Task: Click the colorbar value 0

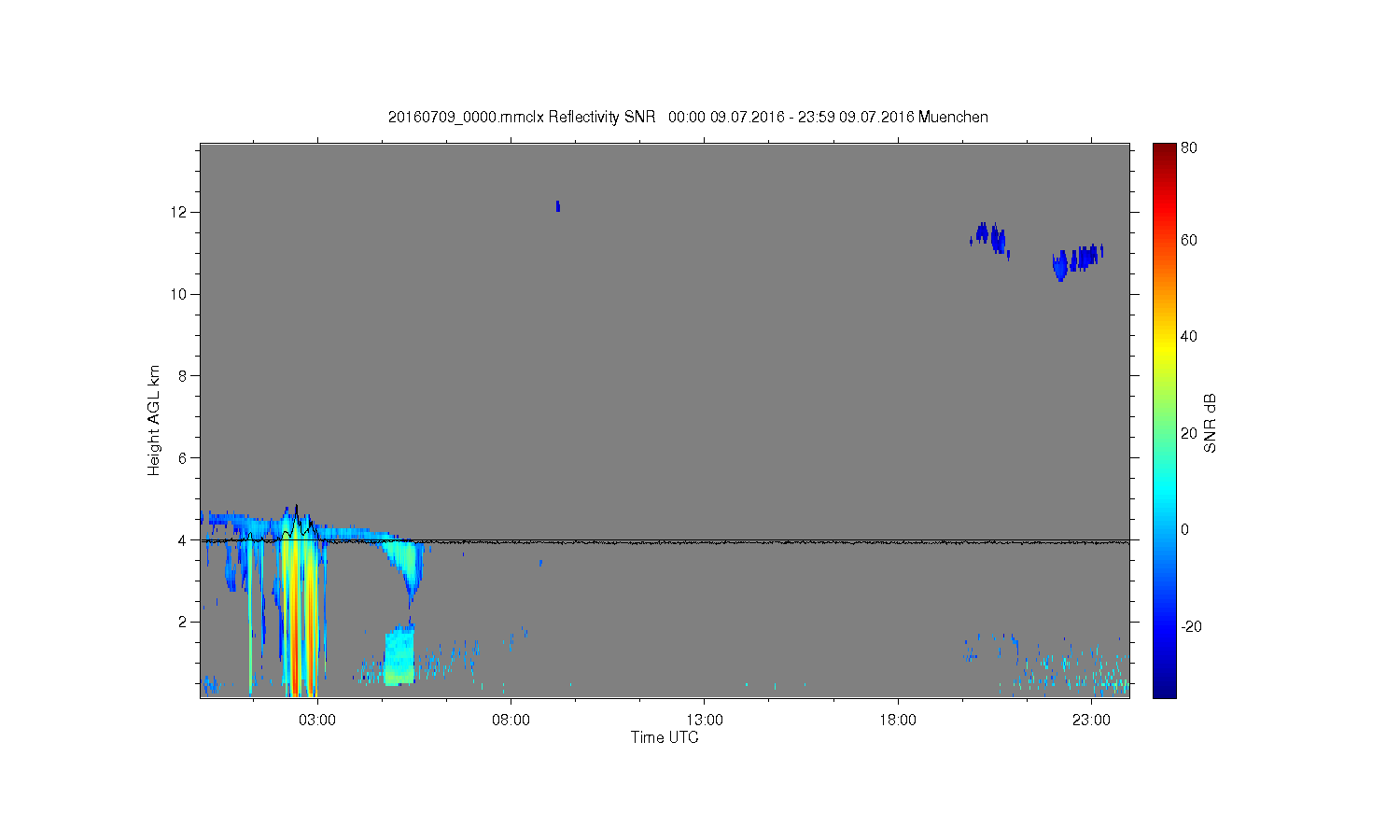Action: [x=1185, y=529]
